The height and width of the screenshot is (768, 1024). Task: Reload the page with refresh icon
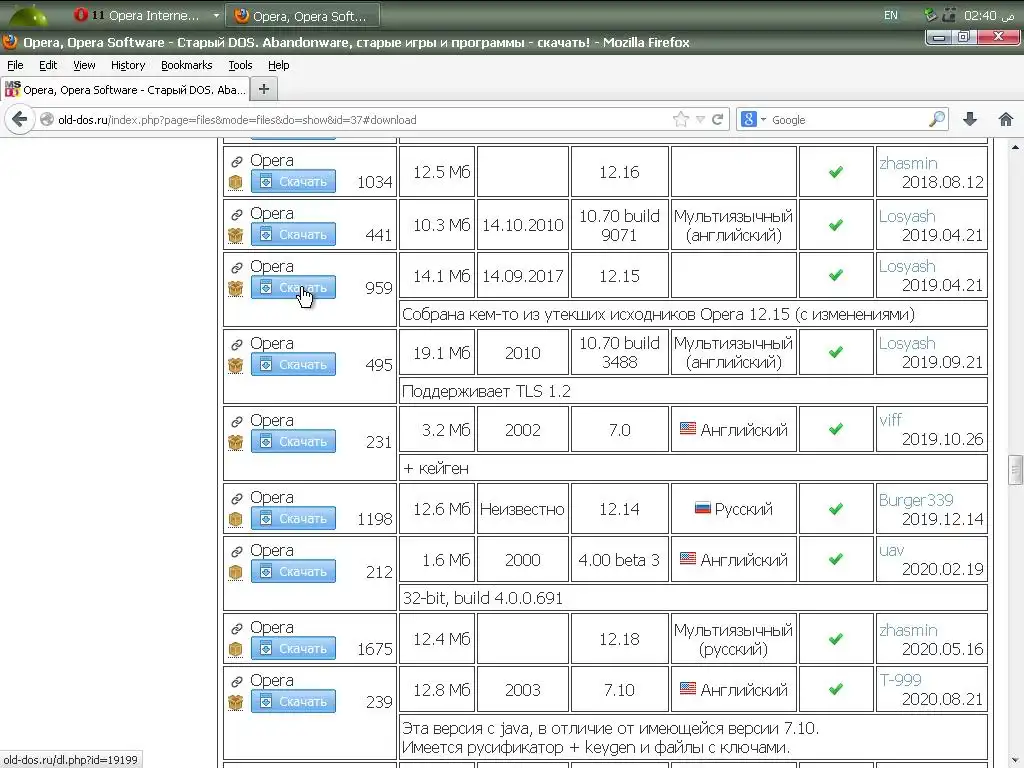click(718, 120)
